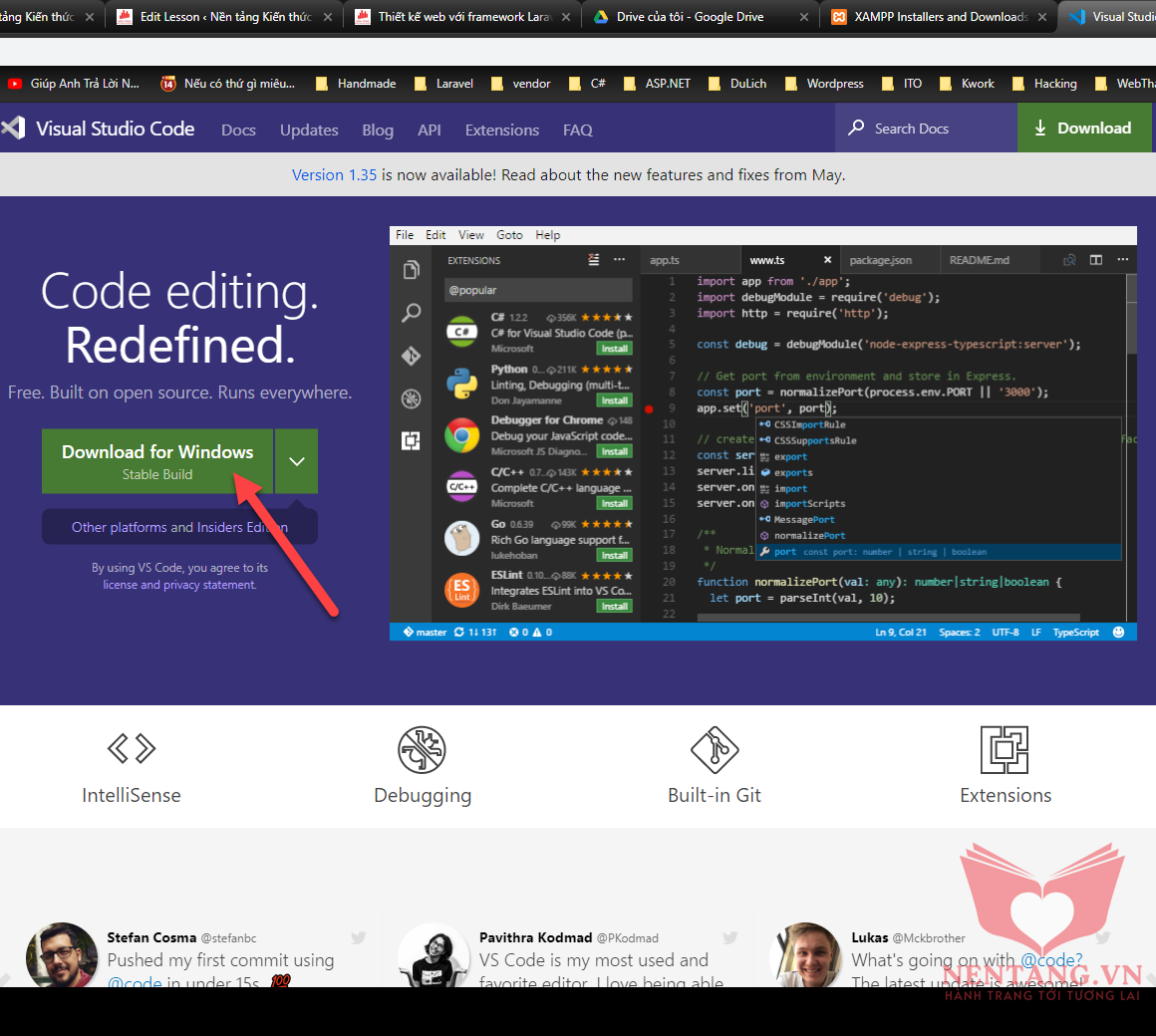Image resolution: width=1156 pixels, height=1036 pixels.
Task: Click the Built-in Git icon
Action: click(715, 749)
